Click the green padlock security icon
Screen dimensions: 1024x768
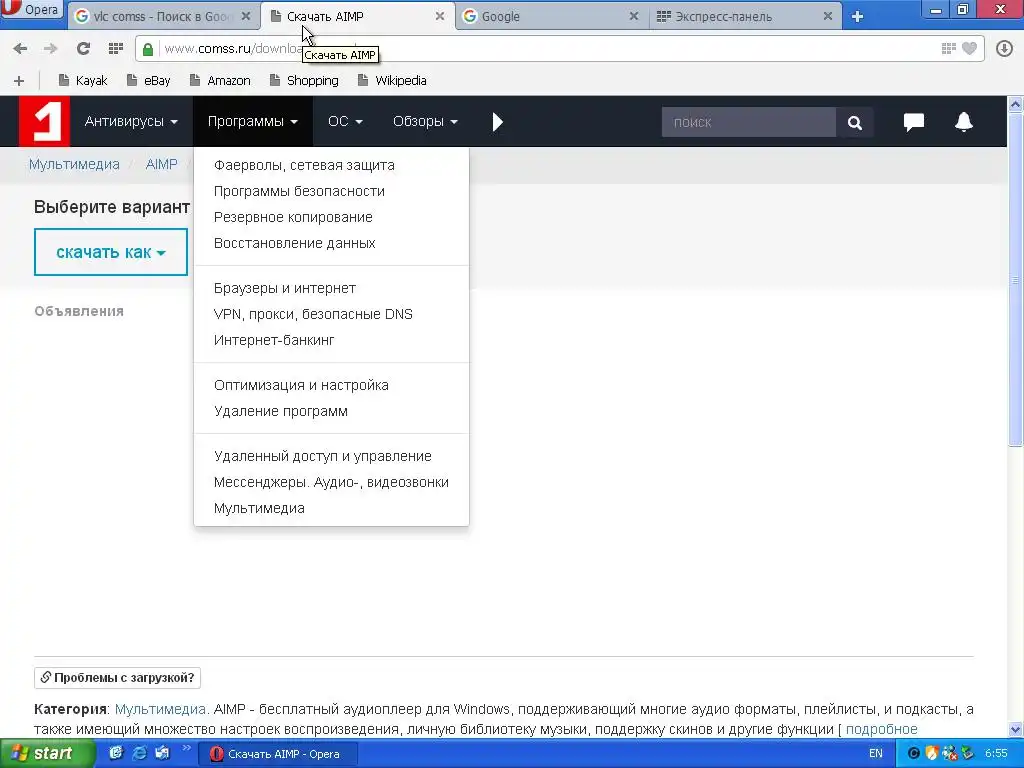coord(148,49)
